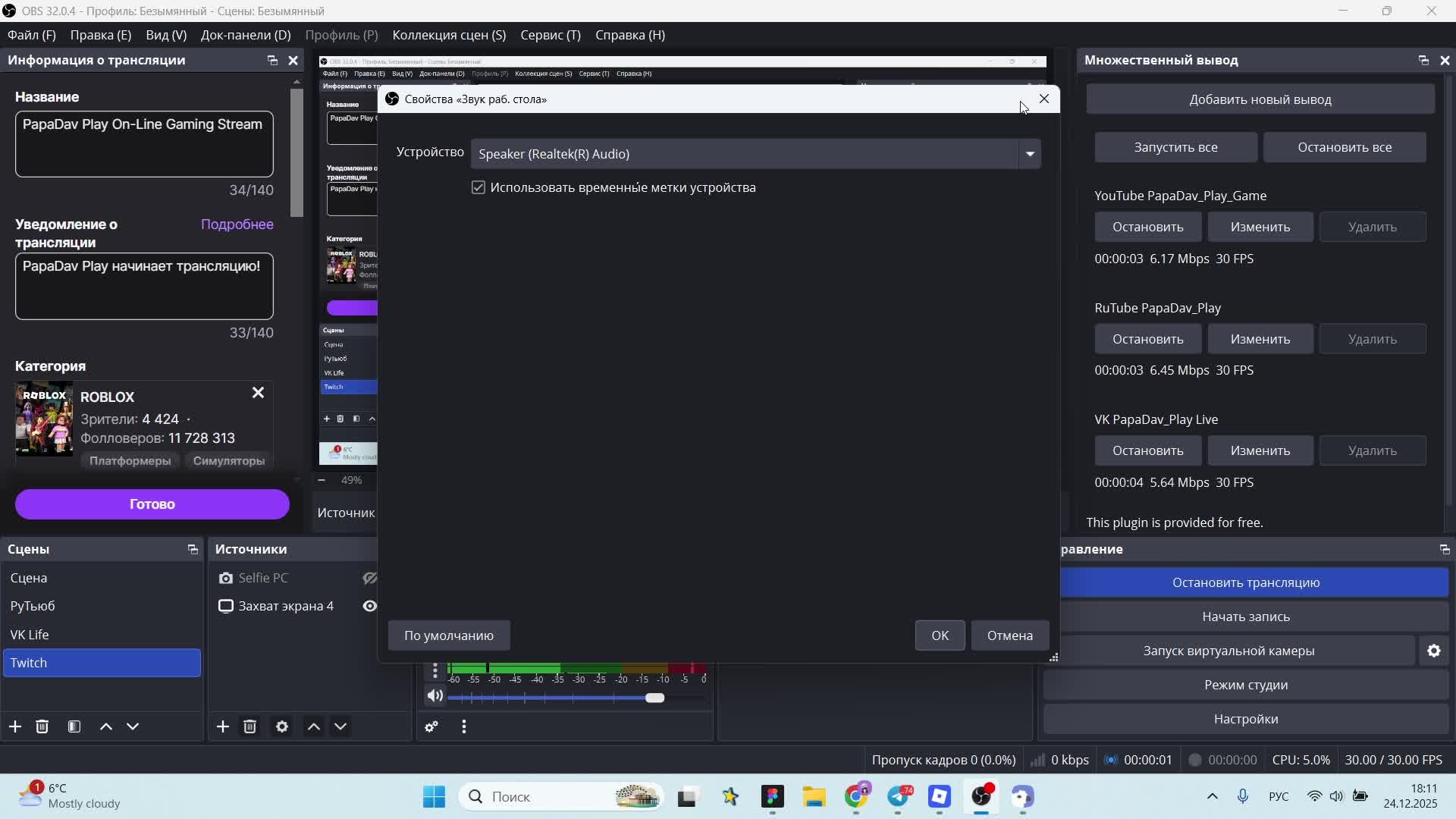The width and height of the screenshot is (1456, 819).
Task: Remove the ROBLOX category with the X icon
Action: click(x=258, y=393)
